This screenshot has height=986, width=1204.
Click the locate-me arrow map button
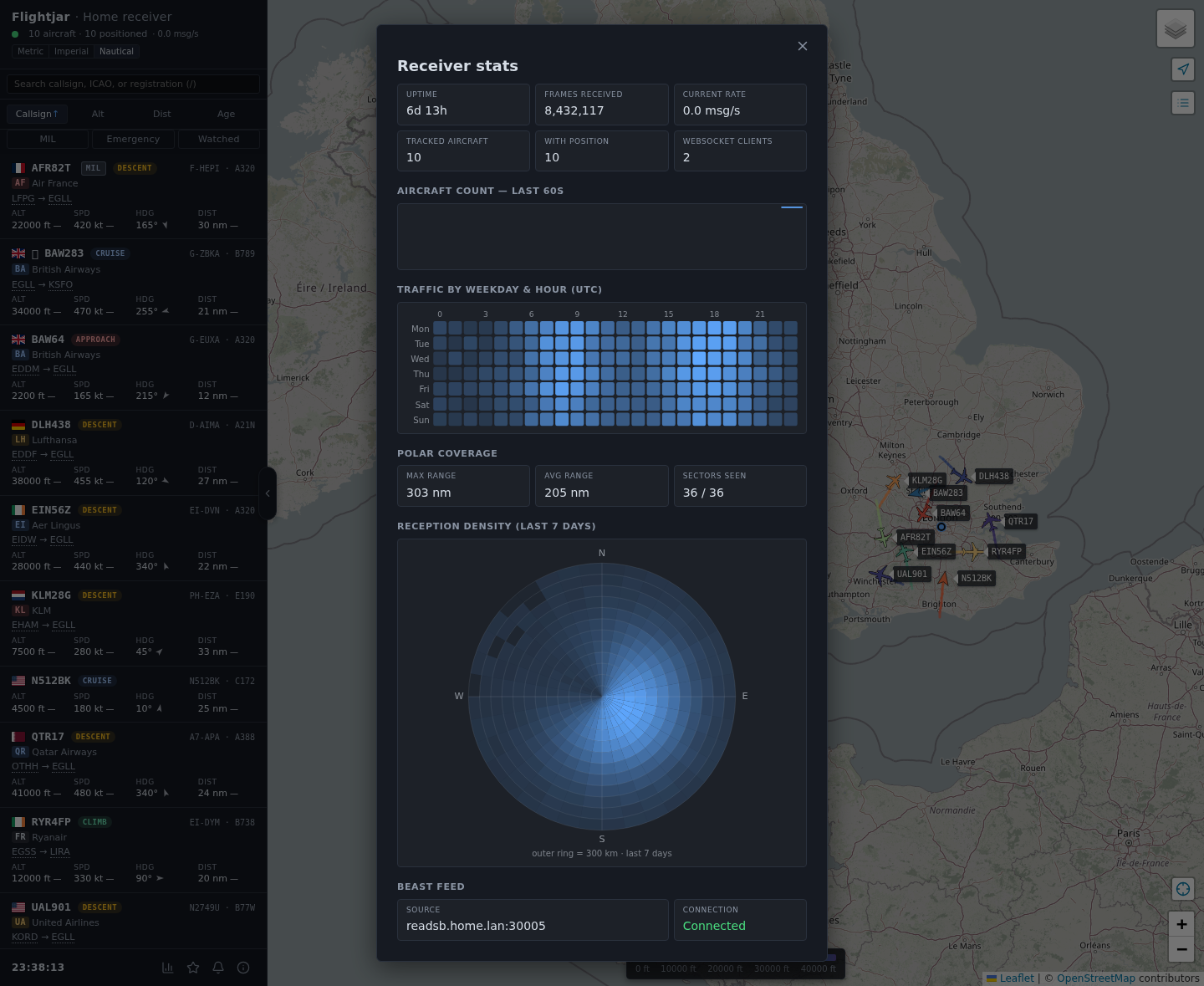[x=1183, y=69]
